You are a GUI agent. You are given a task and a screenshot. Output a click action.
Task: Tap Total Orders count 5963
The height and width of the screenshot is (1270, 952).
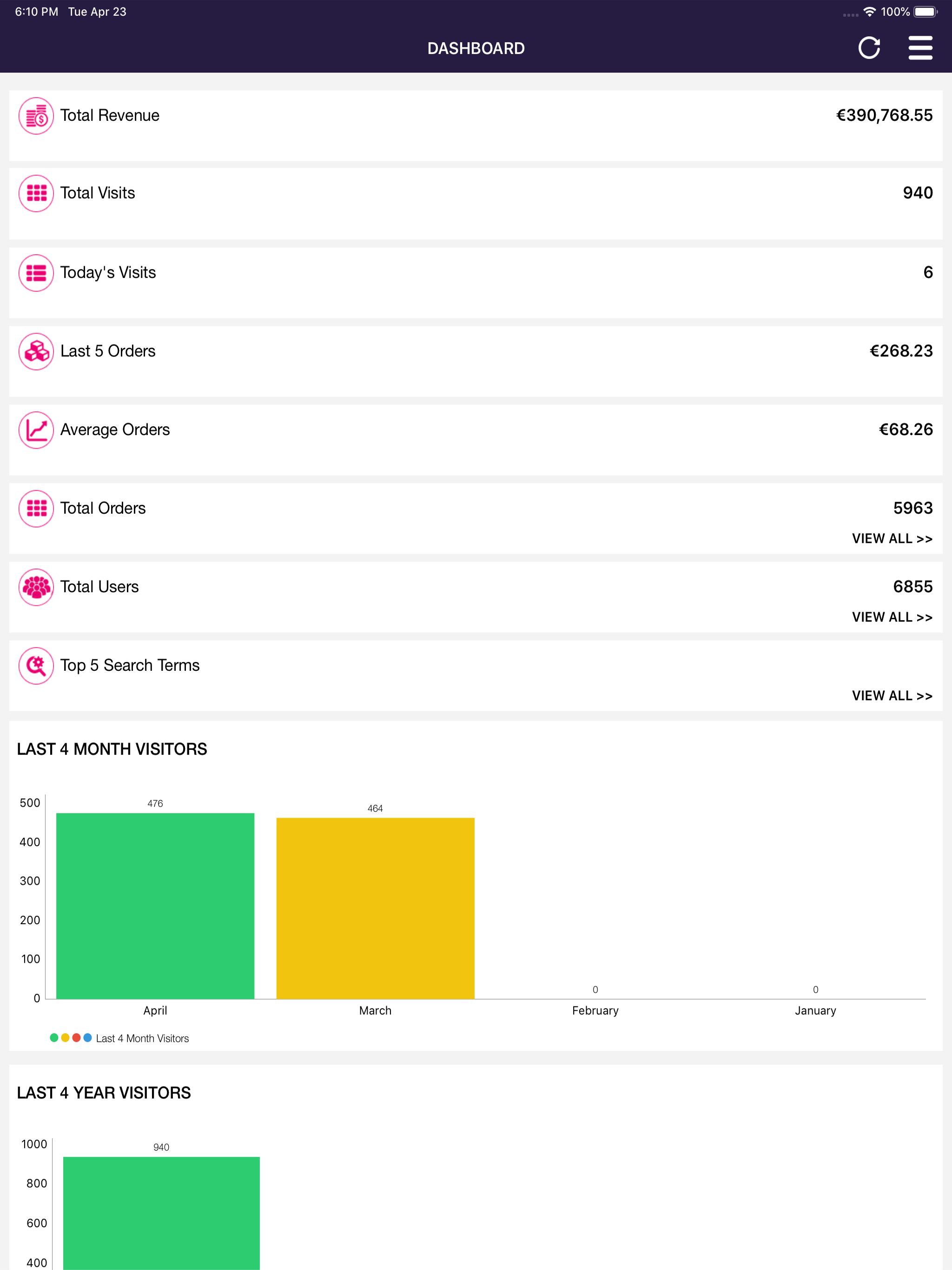click(913, 508)
